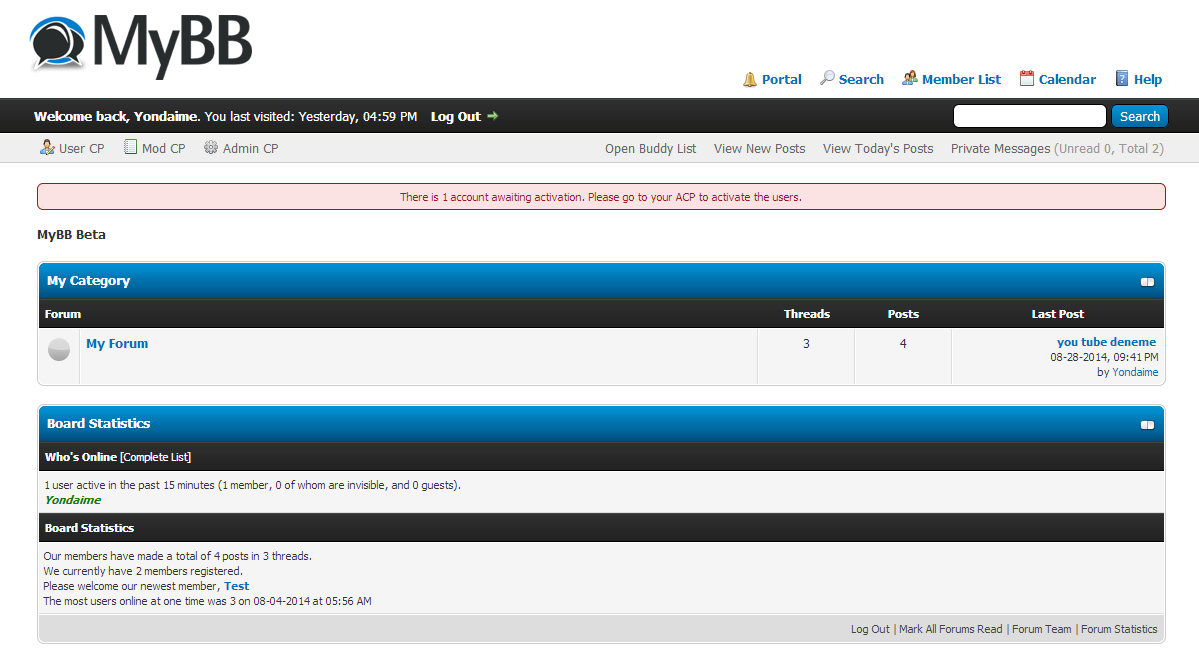Open Yondaime profile in Last Post column
The width and height of the screenshot is (1199, 649).
[1135, 372]
